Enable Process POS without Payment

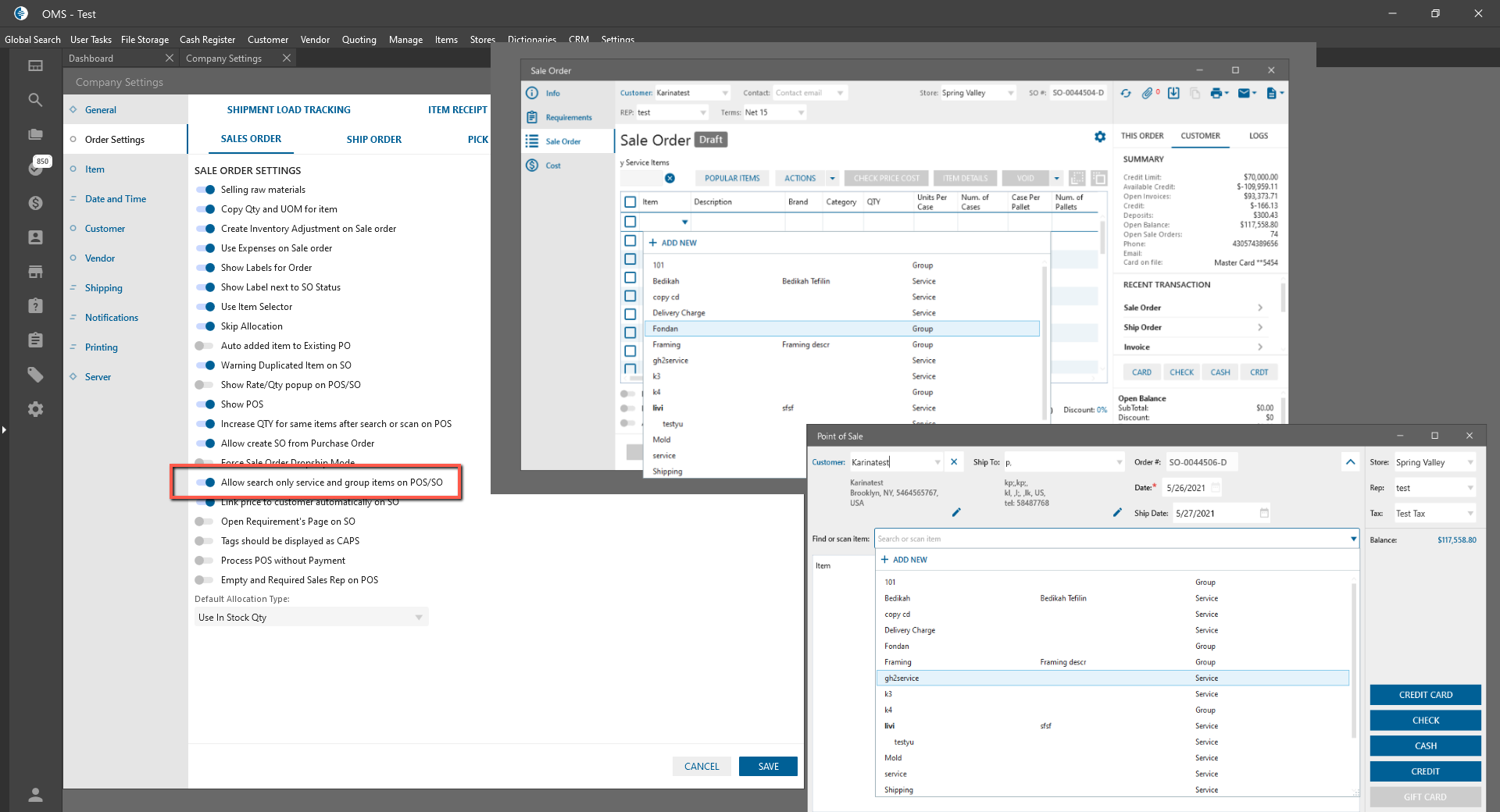click(205, 561)
